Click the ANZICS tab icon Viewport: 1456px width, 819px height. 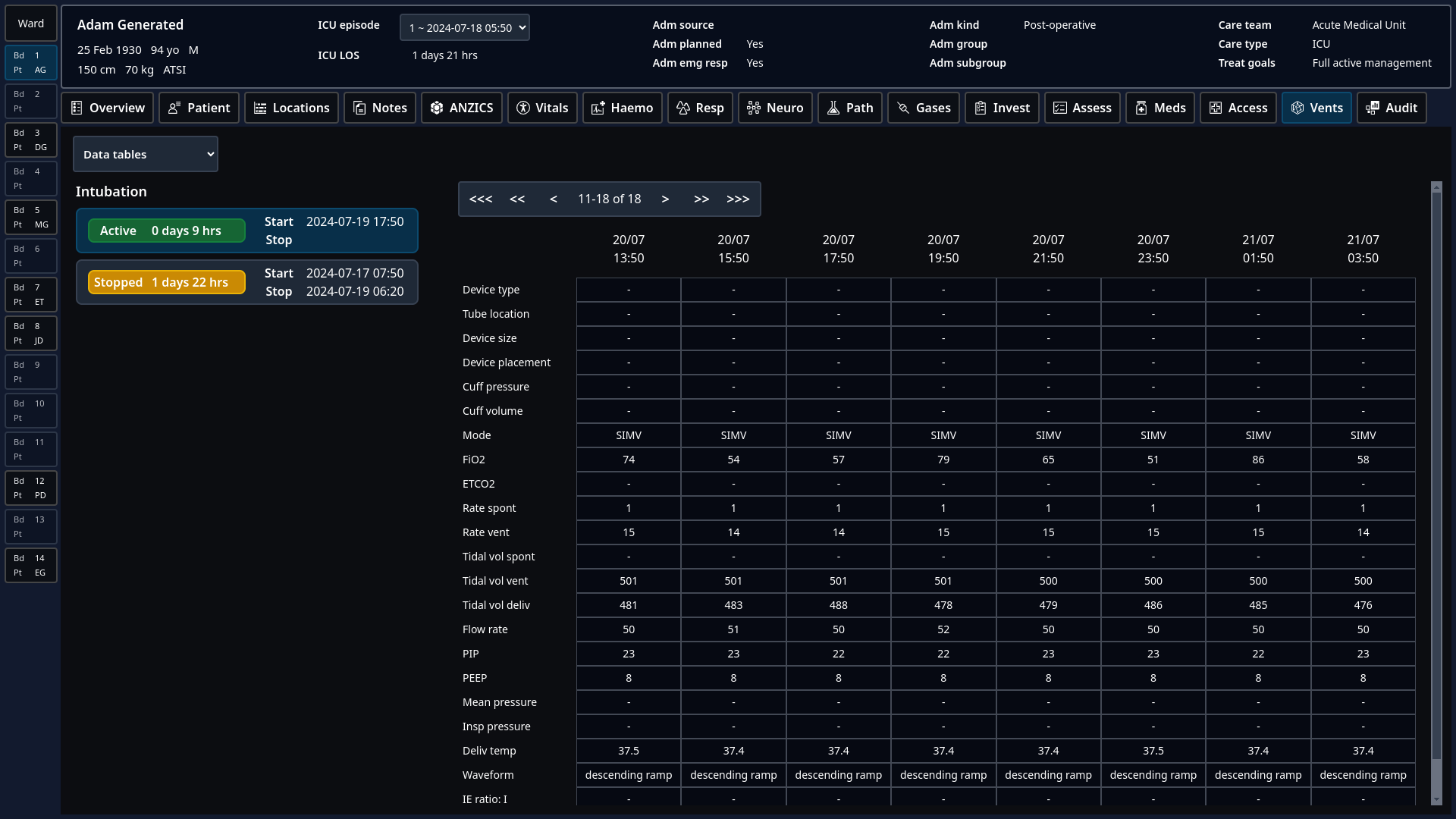pos(437,108)
